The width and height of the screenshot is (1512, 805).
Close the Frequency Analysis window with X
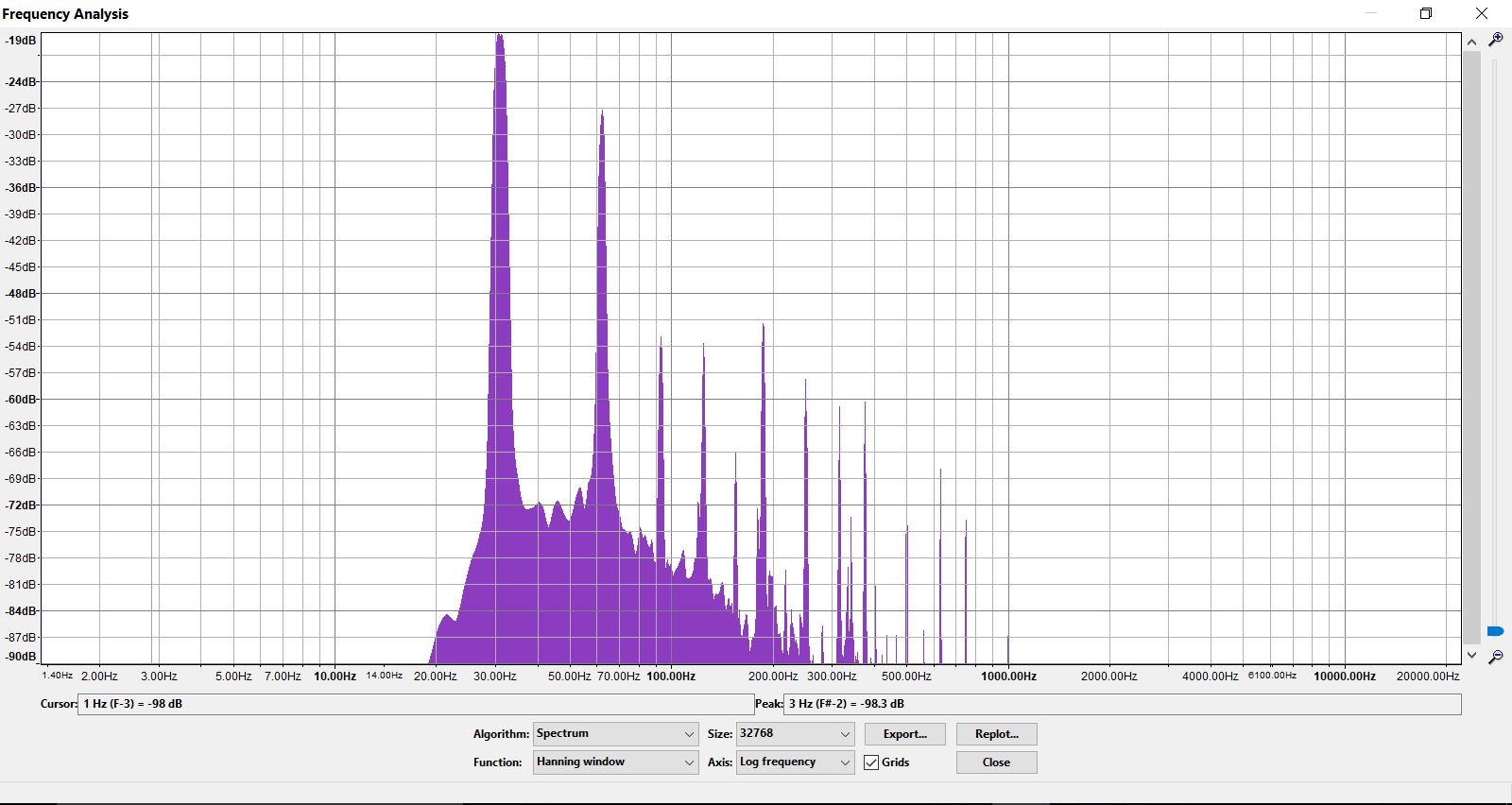(1482, 13)
